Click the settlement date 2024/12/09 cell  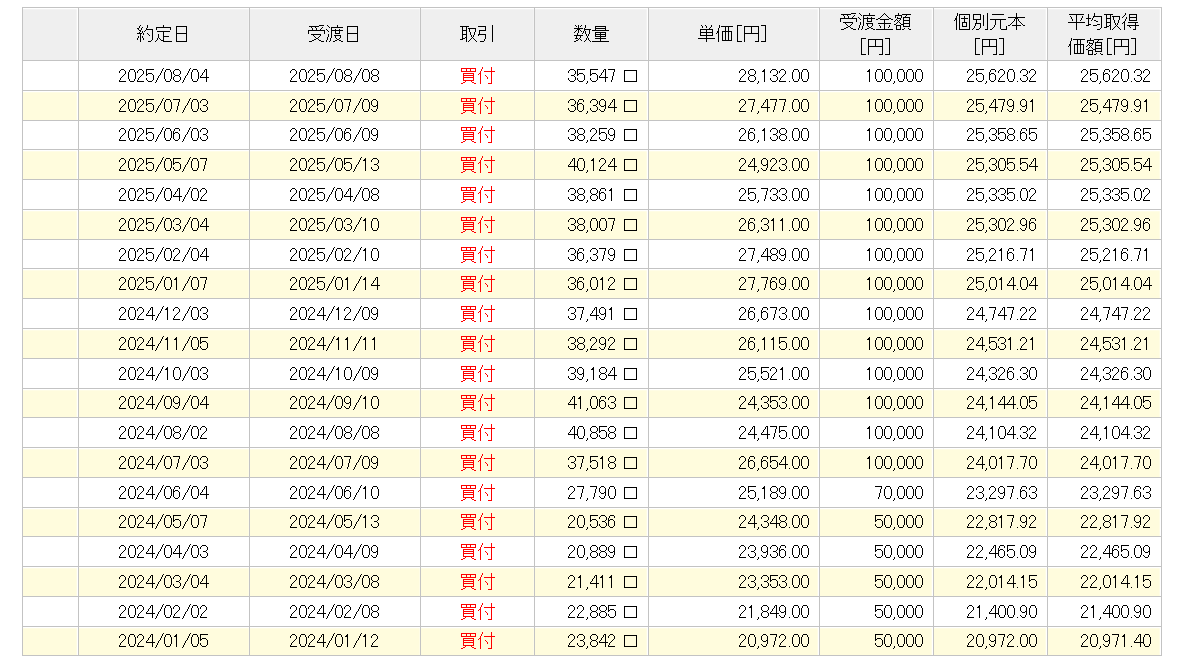334,314
